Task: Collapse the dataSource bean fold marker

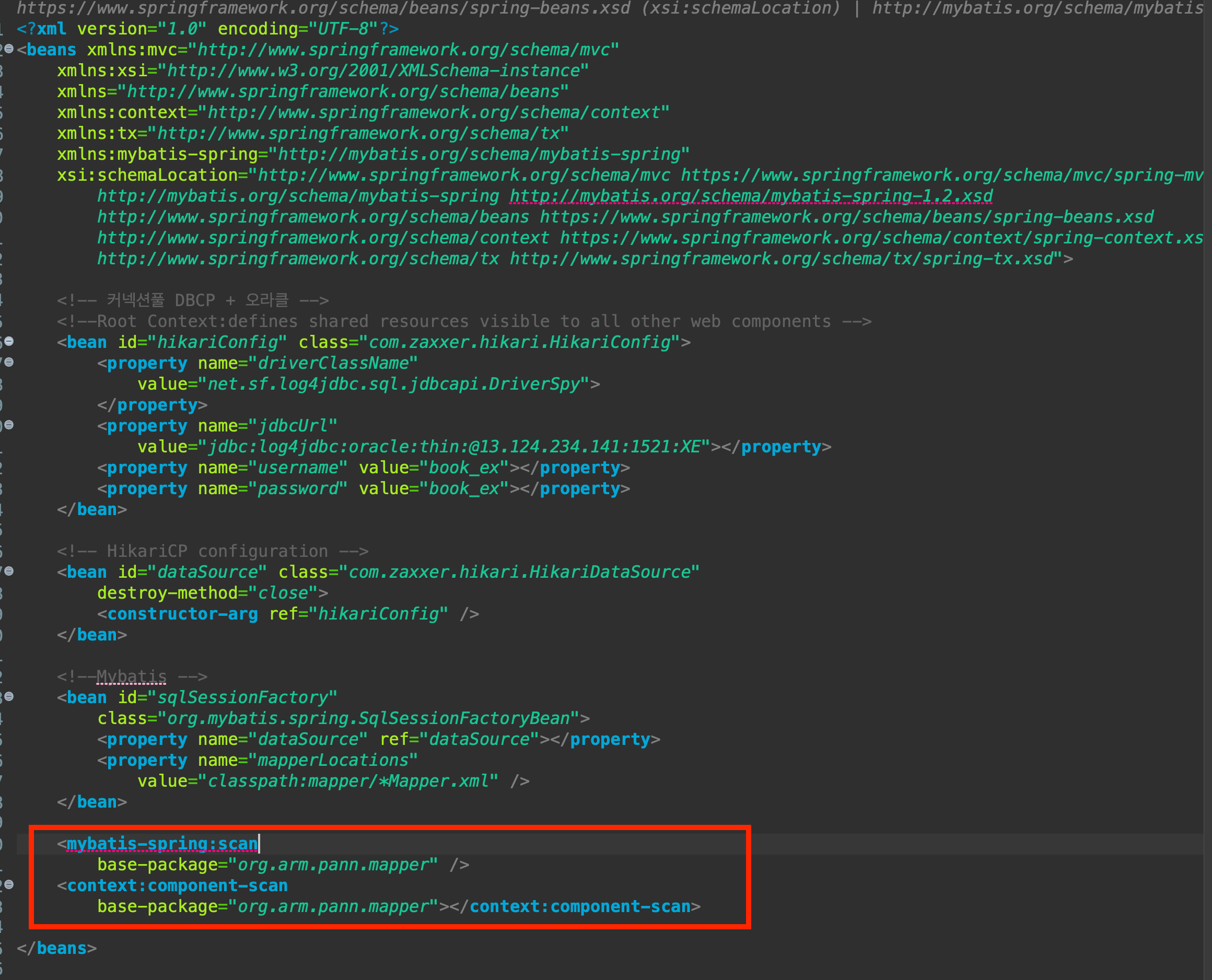Action: pyautogui.click(x=9, y=571)
